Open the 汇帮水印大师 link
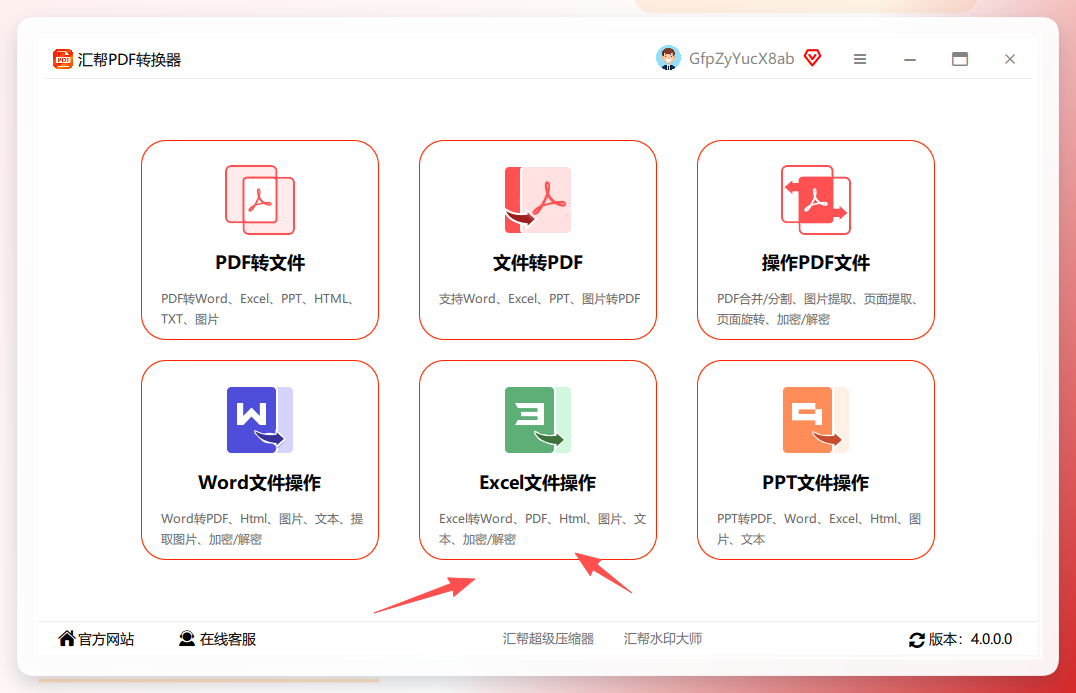The width and height of the screenshot is (1076, 693). (663, 639)
